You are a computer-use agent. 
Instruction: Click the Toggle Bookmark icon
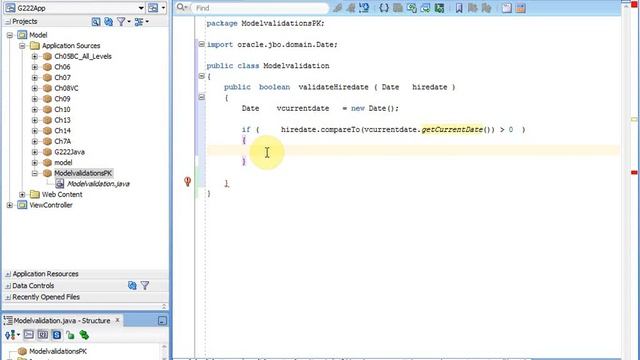point(459,8)
